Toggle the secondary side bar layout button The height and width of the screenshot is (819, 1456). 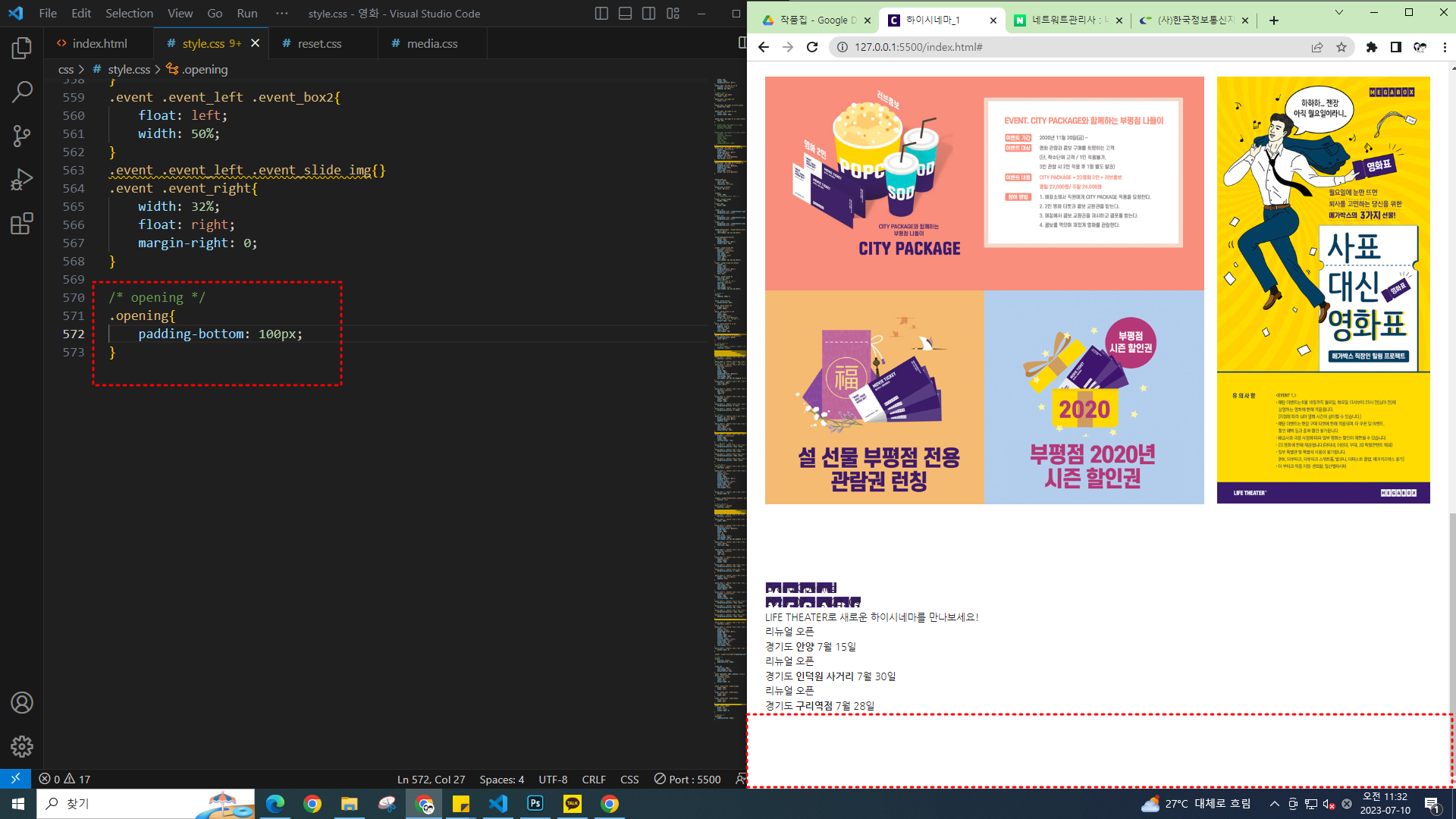point(648,14)
